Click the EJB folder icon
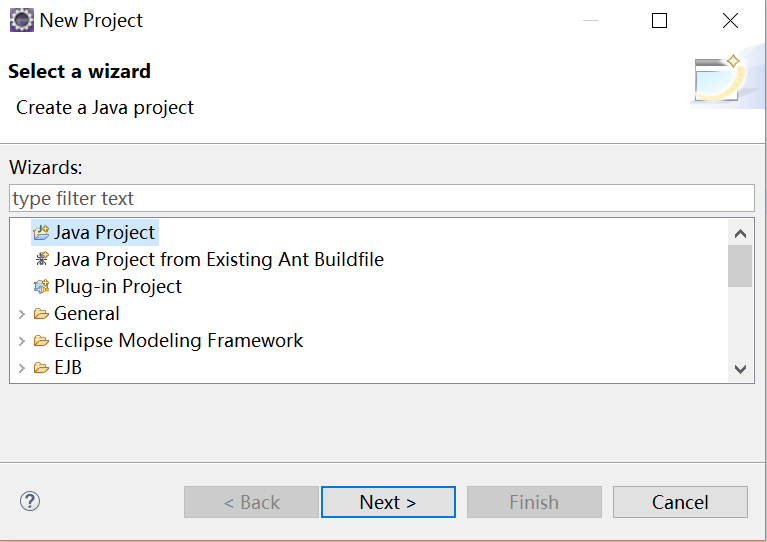 42,367
